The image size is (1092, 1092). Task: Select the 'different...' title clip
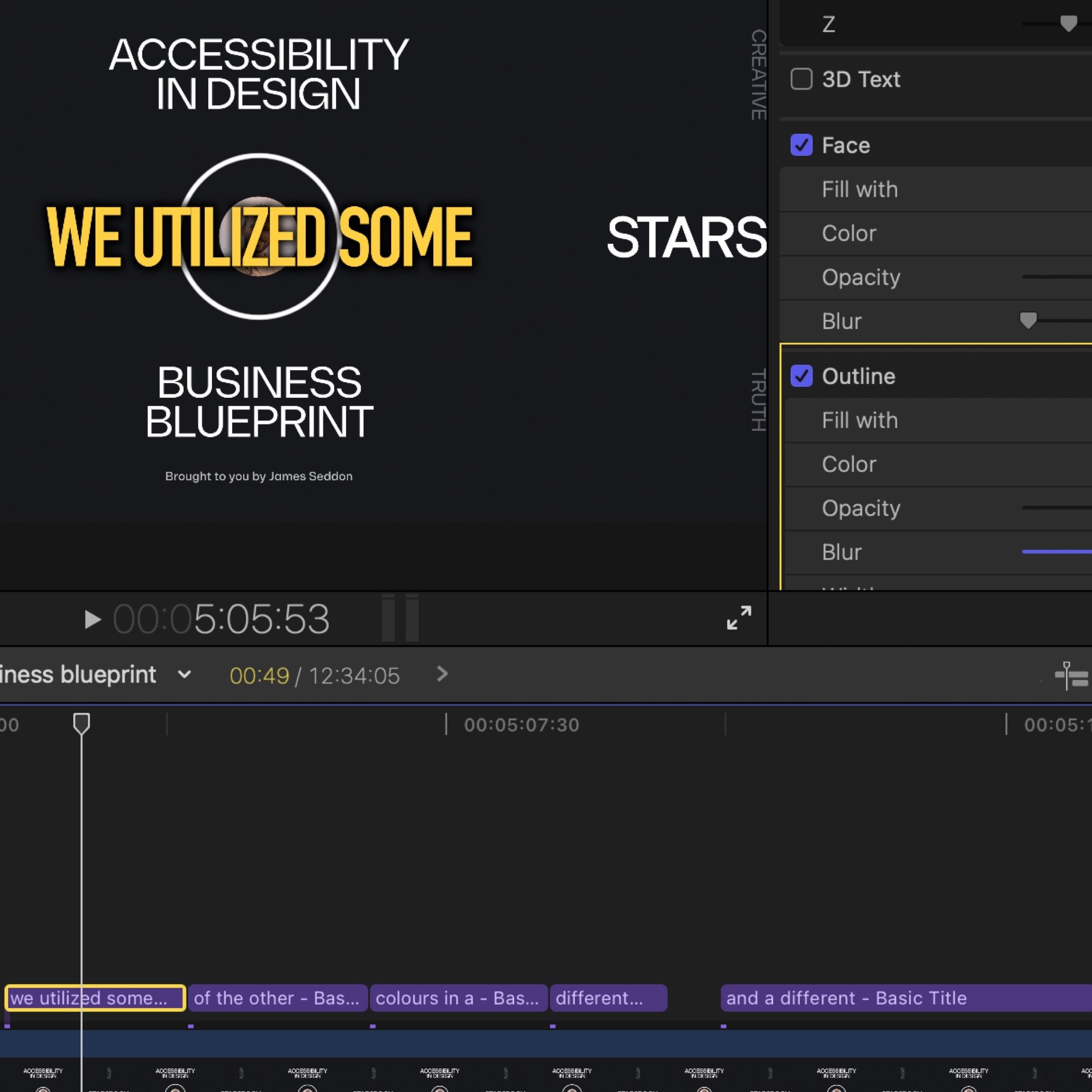[608, 997]
